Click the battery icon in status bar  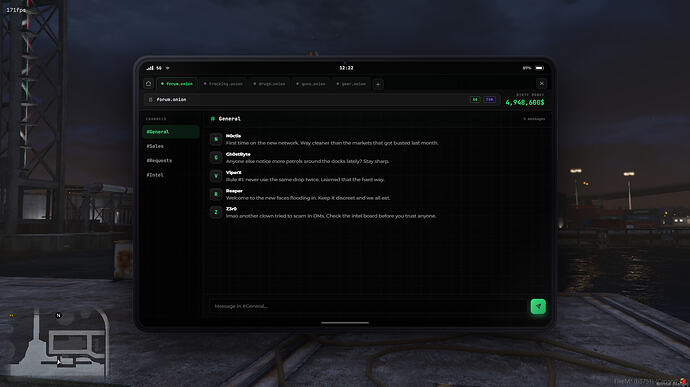pos(540,68)
